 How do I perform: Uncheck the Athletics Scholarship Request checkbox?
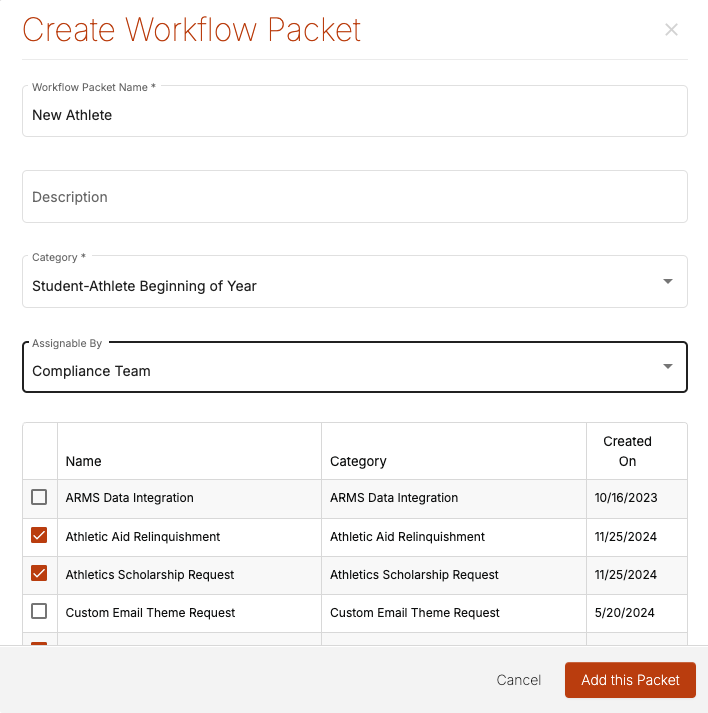click(39, 573)
